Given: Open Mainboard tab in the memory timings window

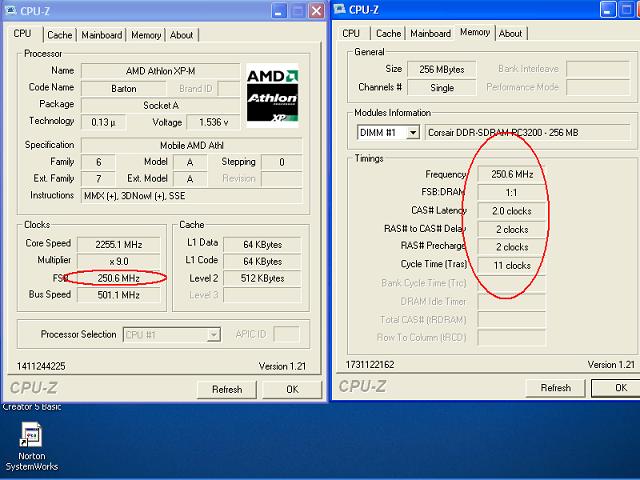Looking at the screenshot, I should pyautogui.click(x=430, y=34).
